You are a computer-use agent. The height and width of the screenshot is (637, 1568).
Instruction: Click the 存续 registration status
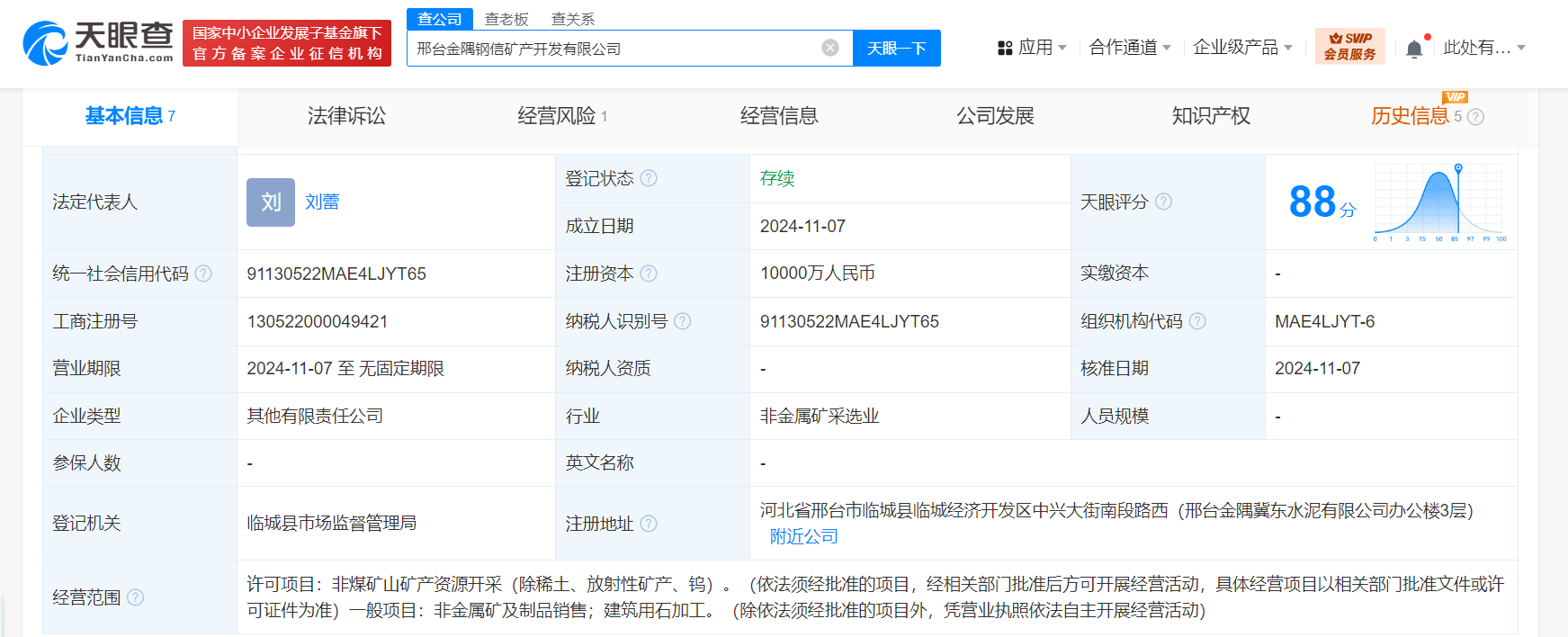tap(777, 178)
